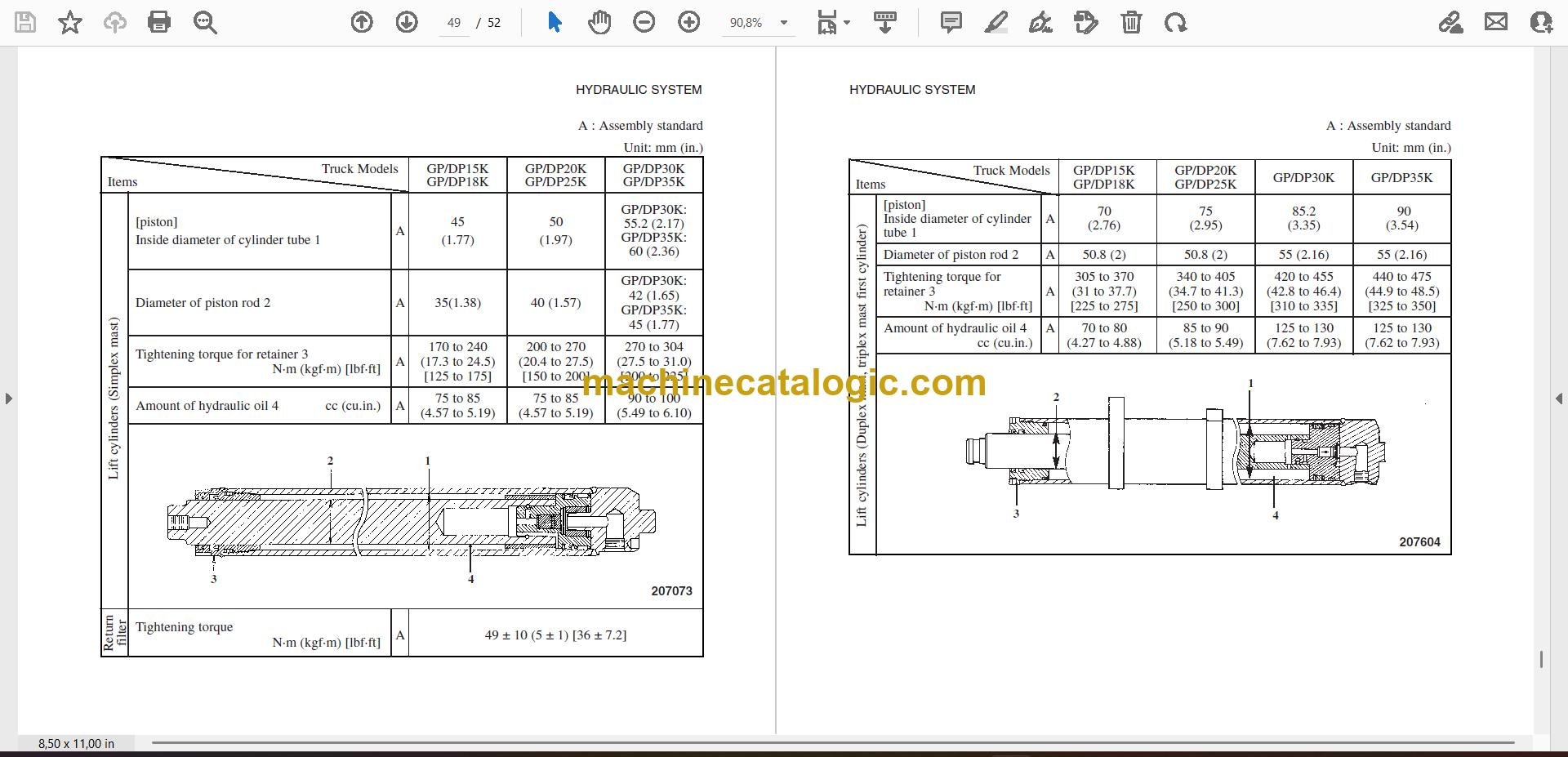Click figure number 207604
This screenshot has height=757, width=1568.
[1419, 542]
